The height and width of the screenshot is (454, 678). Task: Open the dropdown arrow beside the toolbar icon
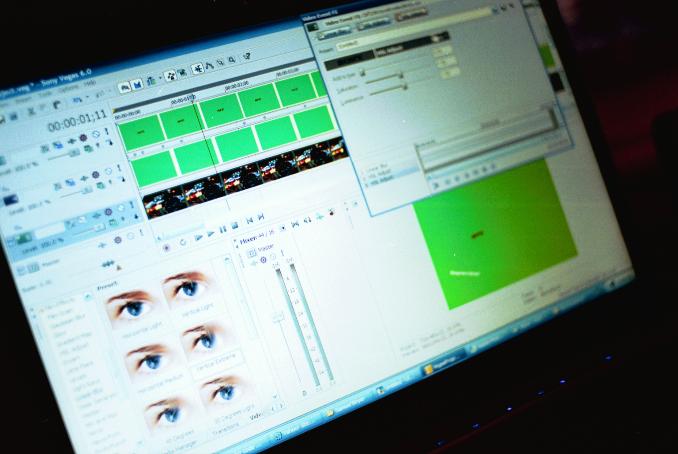click(x=160, y=79)
